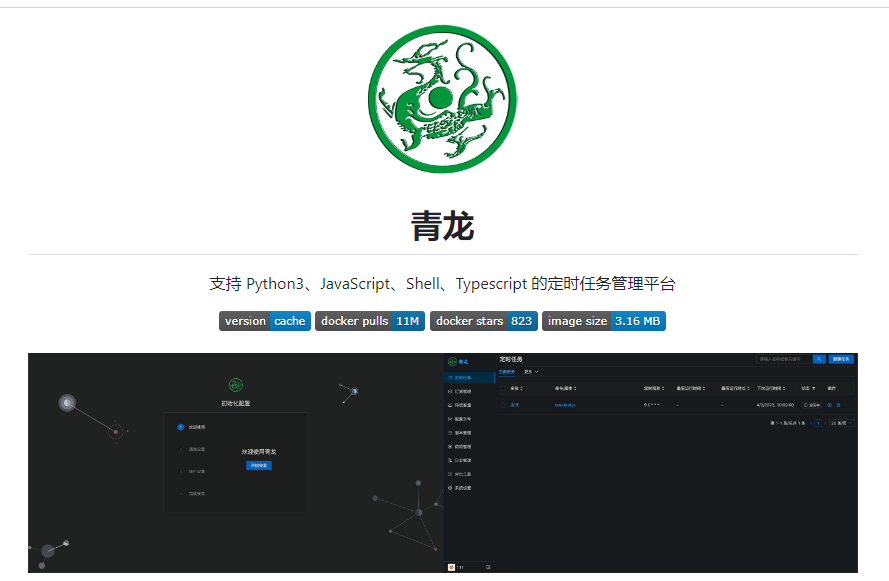Viewport: 889px width, 581px height.
Task: Click page number 1 in pagination
Action: [817, 423]
